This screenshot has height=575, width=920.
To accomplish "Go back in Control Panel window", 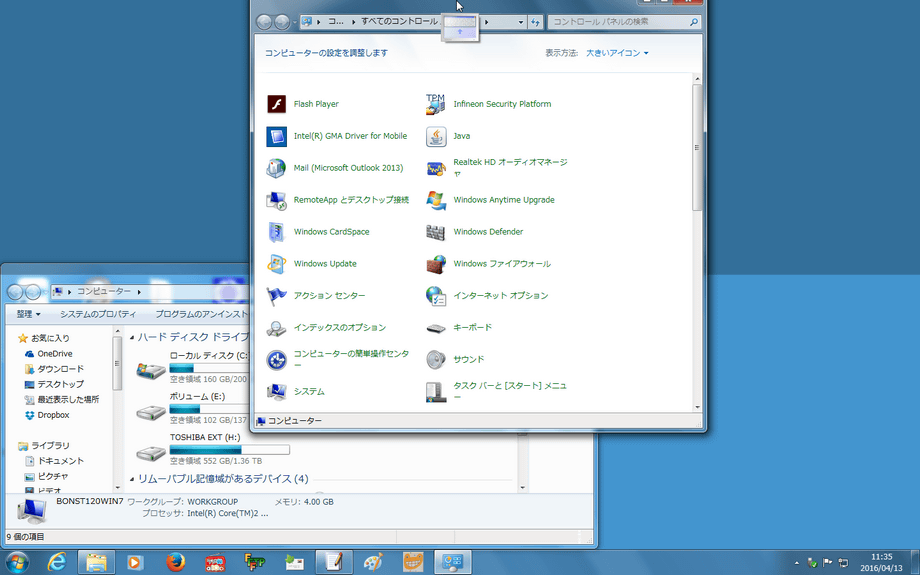I will [x=264, y=22].
